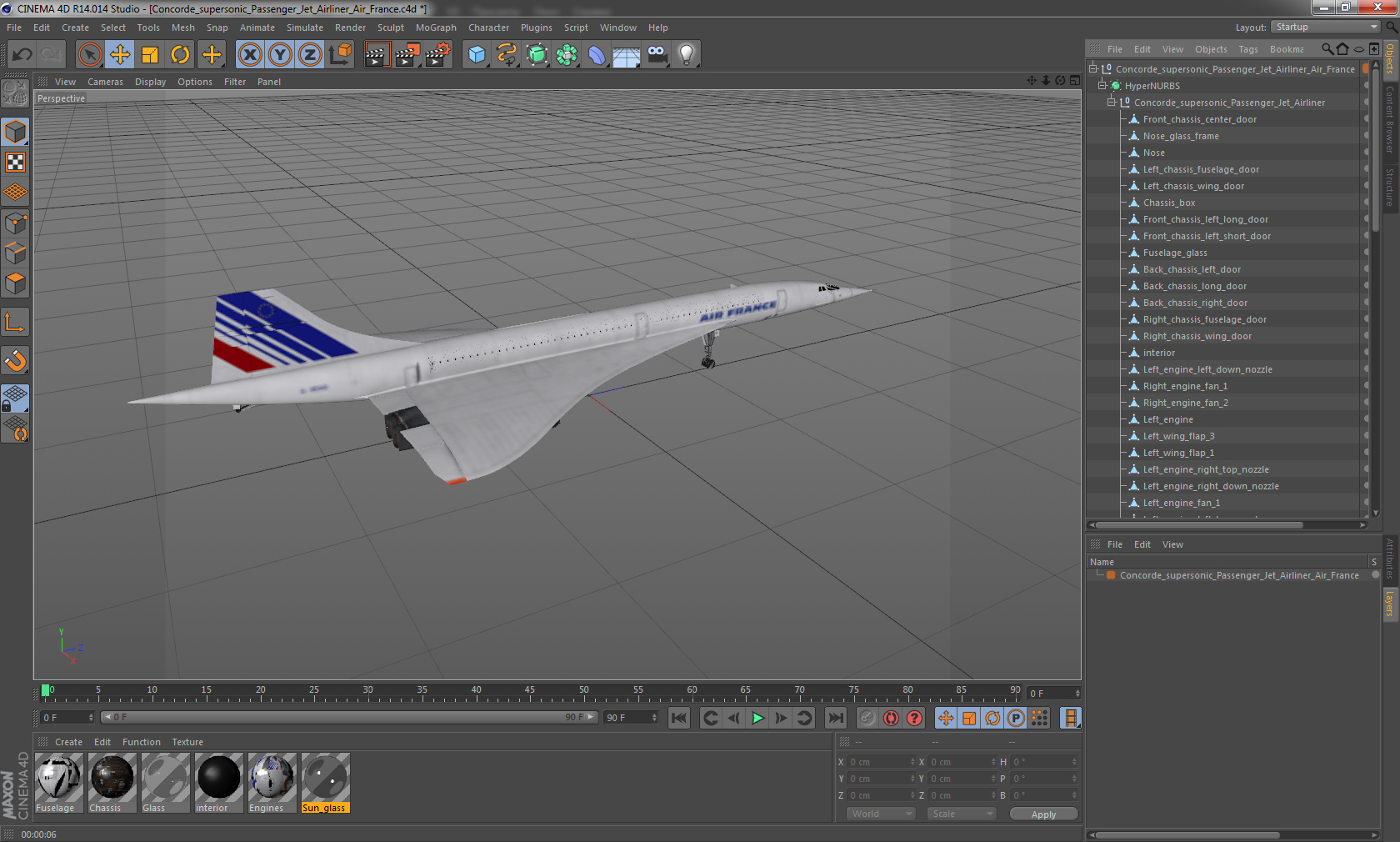Select the Fuselage_glass object
Screen dimensions: 1400x842
(x=1174, y=253)
